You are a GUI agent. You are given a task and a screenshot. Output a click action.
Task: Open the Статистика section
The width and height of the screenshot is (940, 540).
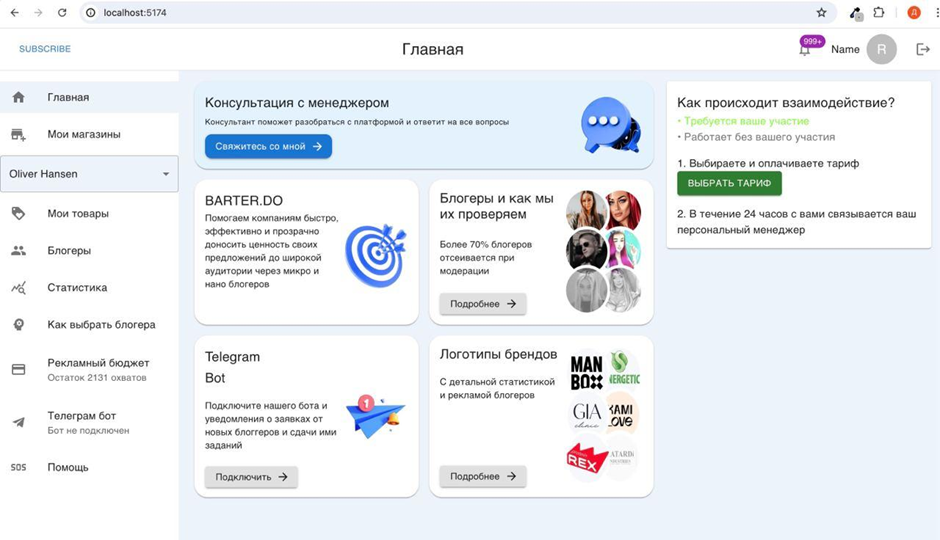pyautogui.click(x=89, y=288)
